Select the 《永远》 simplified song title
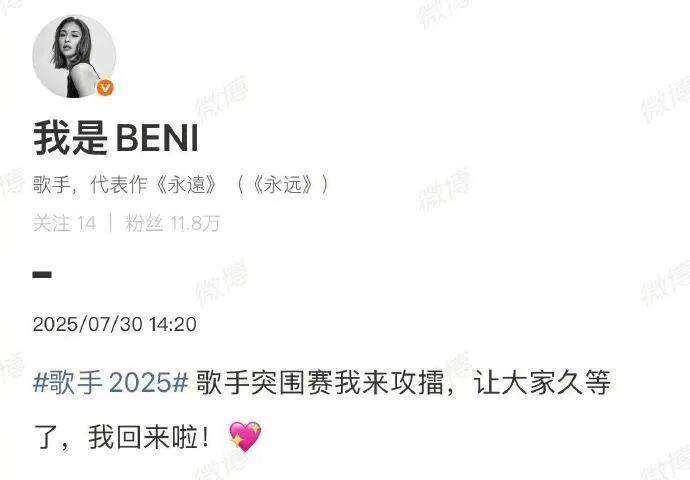Image resolution: width=690 pixels, height=480 pixels. click(283, 185)
